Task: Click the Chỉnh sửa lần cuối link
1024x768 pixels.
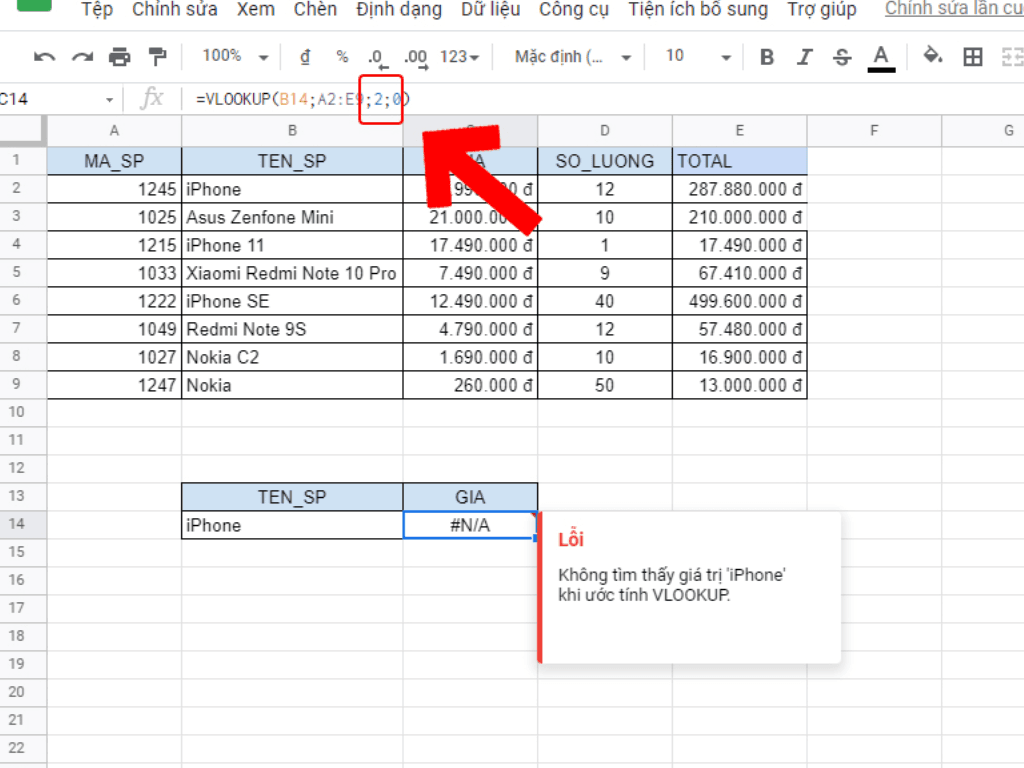Action: click(x=953, y=10)
